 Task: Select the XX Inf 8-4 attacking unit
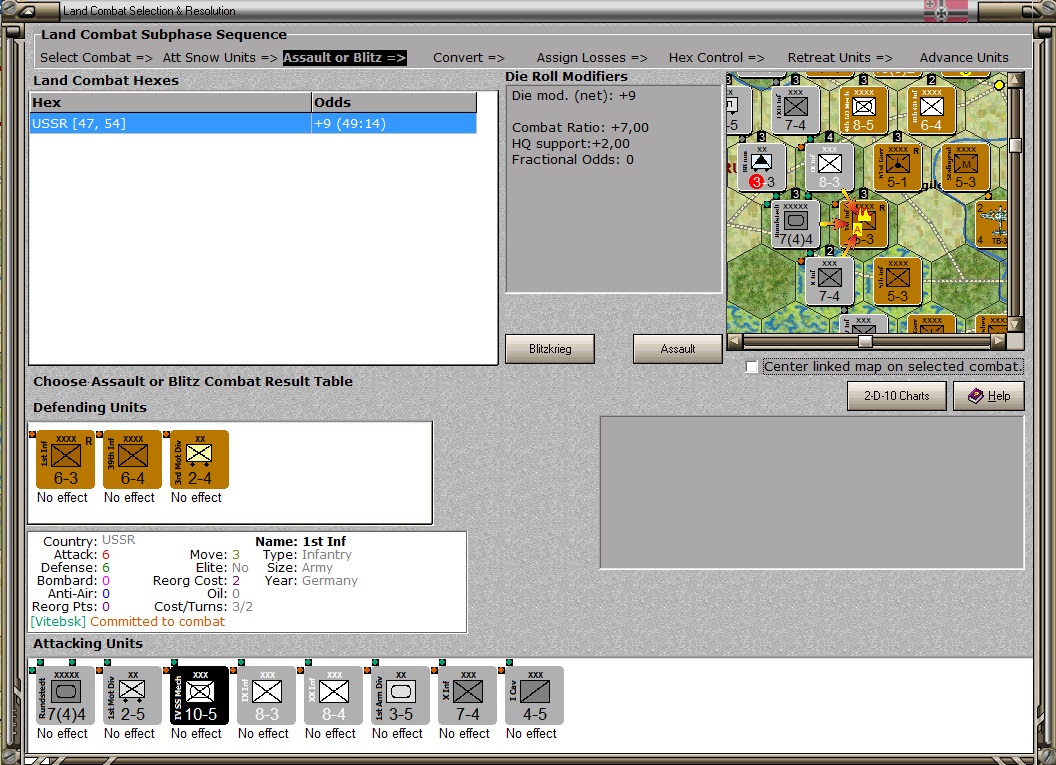point(333,696)
